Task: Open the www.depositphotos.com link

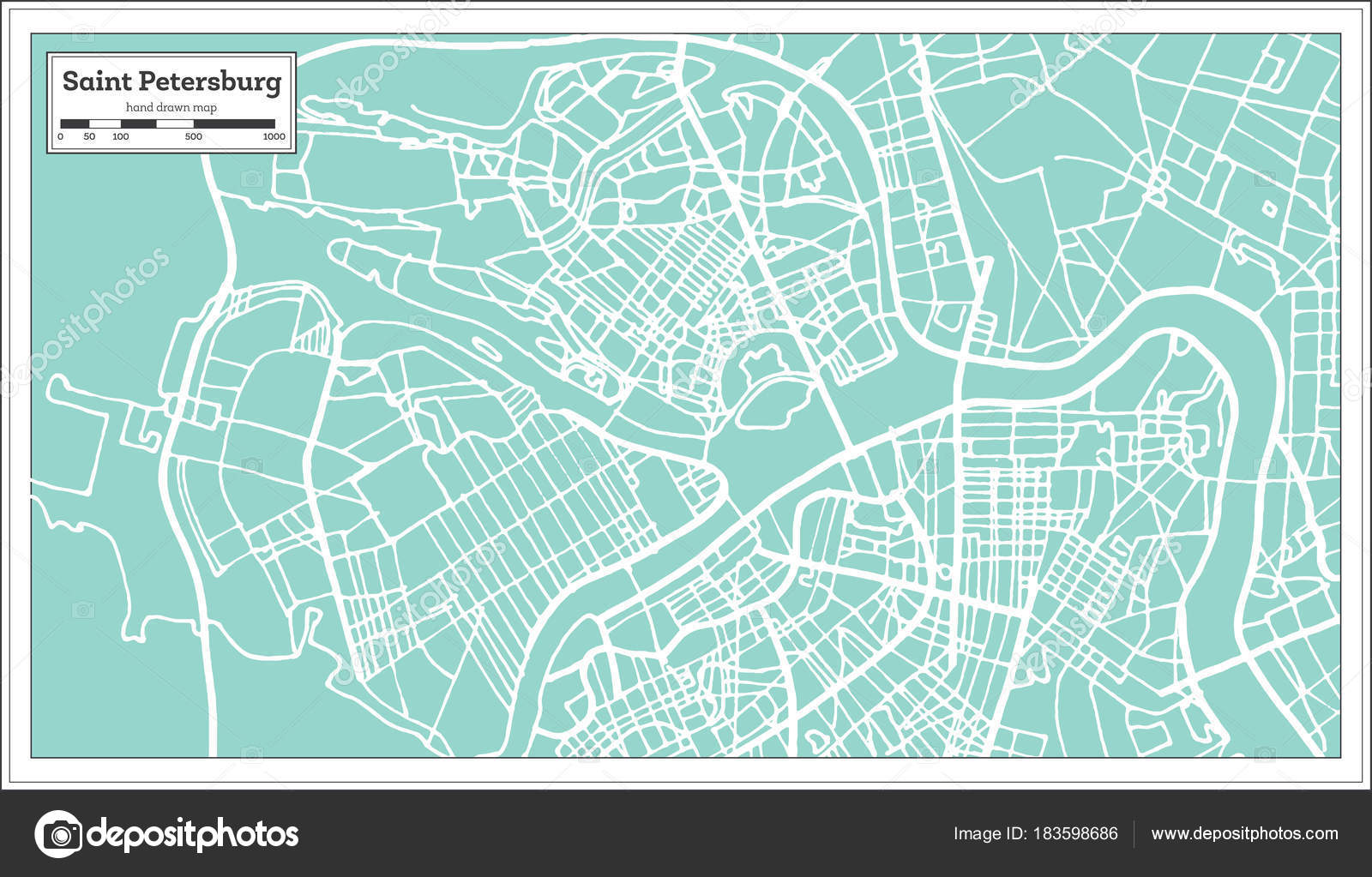Action: pyautogui.click(x=1244, y=833)
